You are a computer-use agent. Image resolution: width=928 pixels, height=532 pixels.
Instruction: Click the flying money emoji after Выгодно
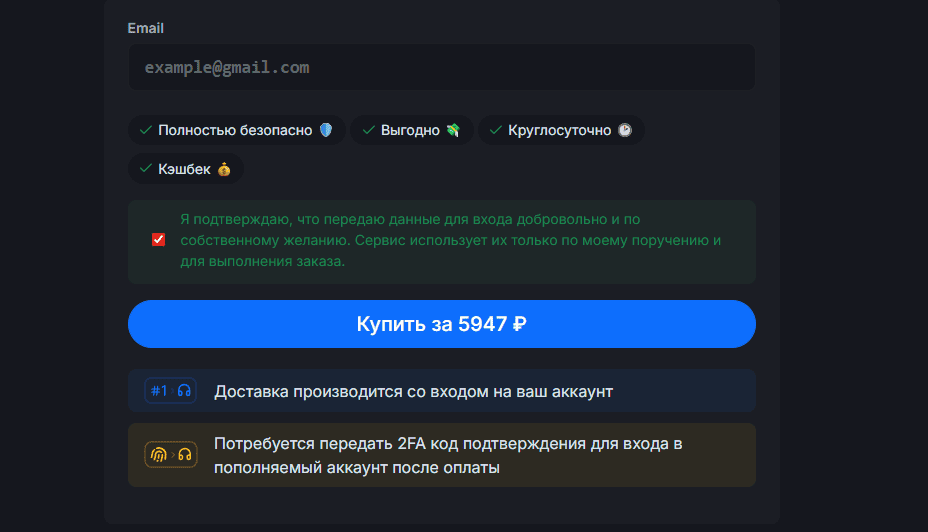click(453, 130)
